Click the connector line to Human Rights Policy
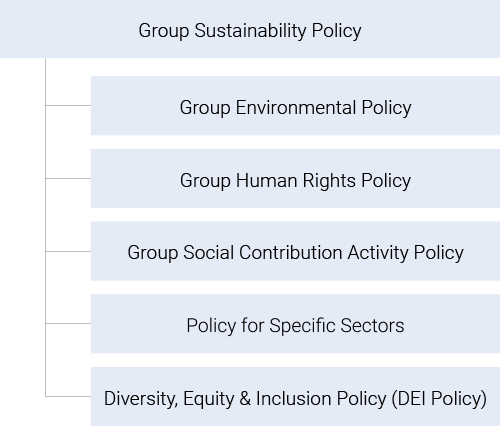Image resolution: width=500 pixels, height=426 pixels. point(68,178)
